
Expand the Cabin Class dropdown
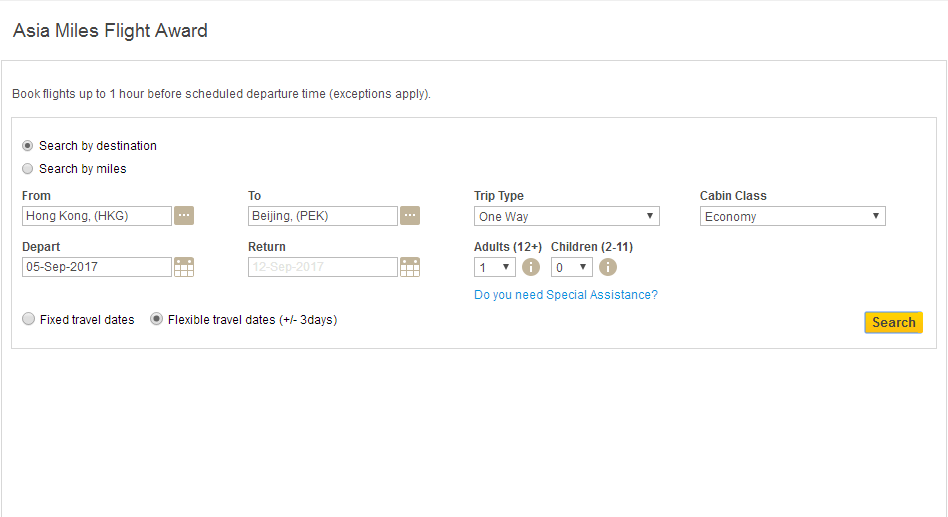pos(793,216)
